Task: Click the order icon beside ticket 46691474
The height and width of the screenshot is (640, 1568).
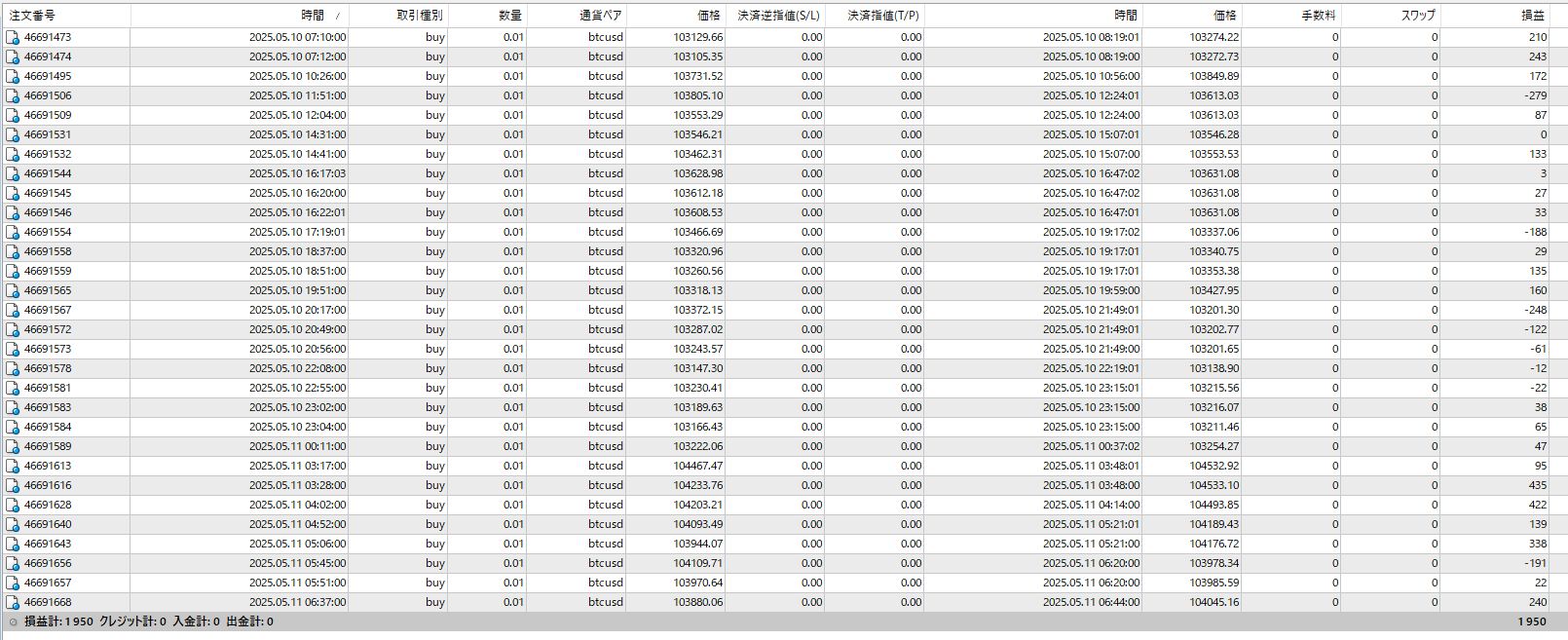Action: click(13, 56)
